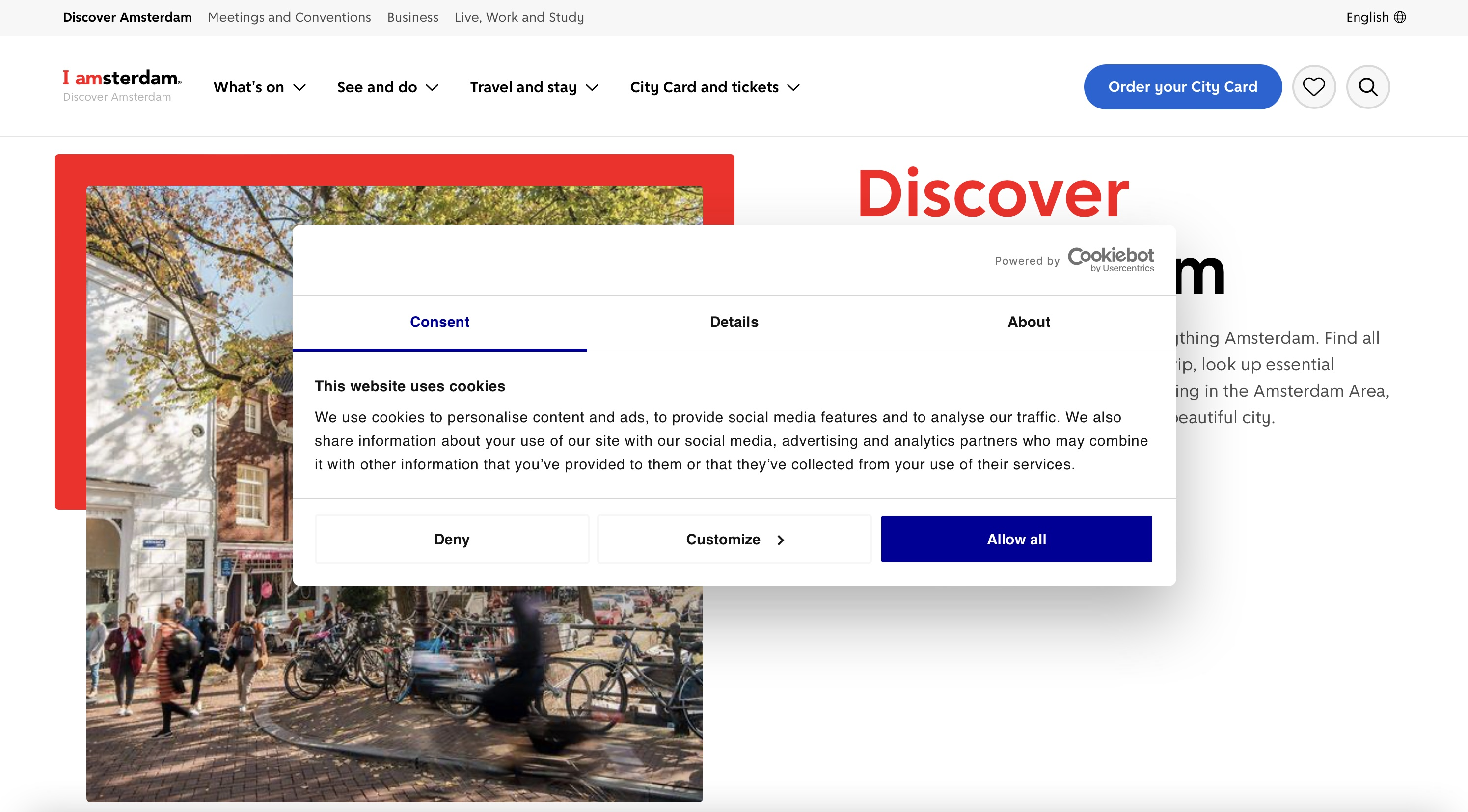
Task: Open Live, Work and Study link
Action: point(518,17)
